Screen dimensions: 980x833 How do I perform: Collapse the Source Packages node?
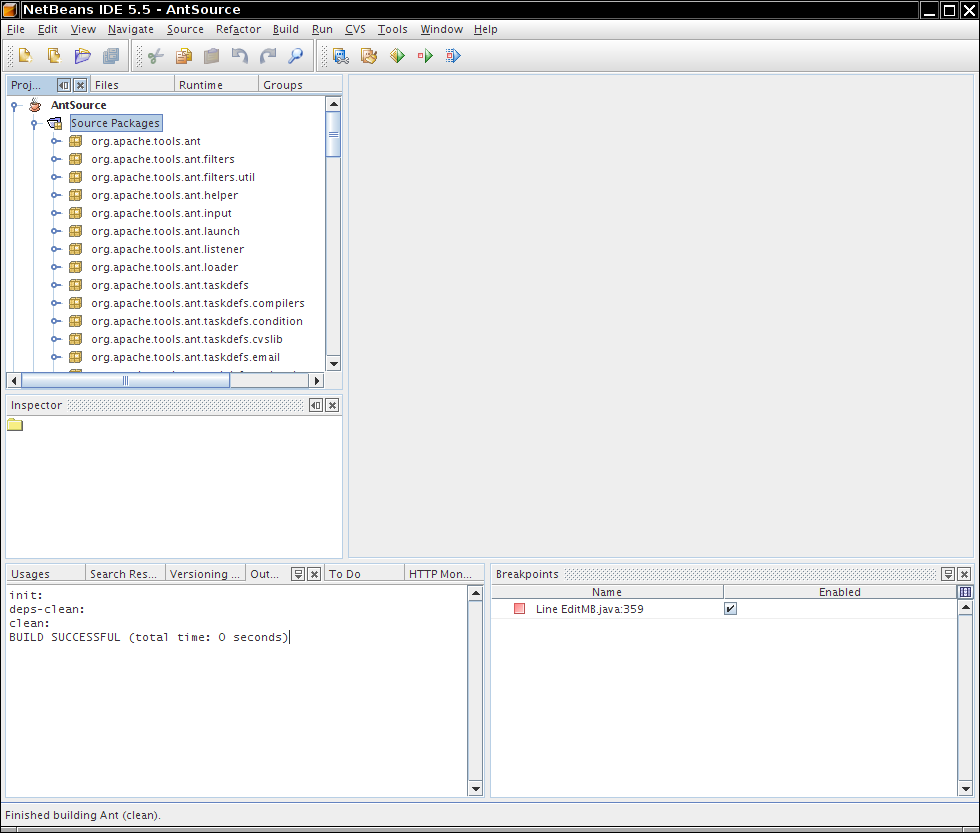pos(34,123)
